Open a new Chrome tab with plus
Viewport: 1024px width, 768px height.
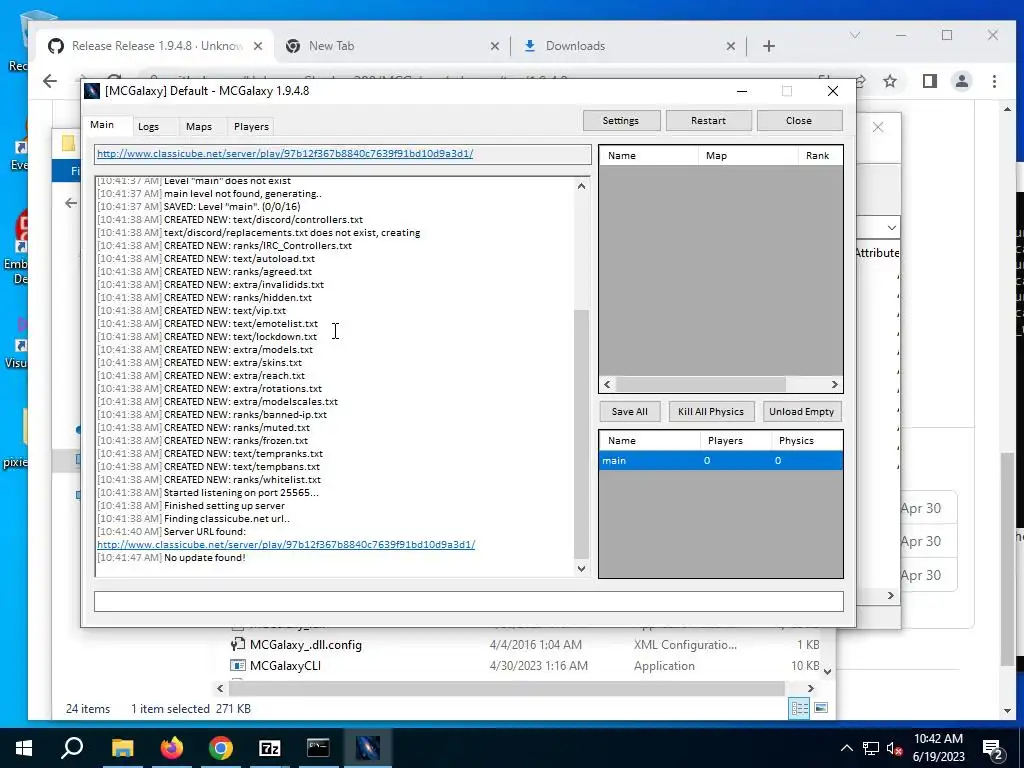pos(769,46)
